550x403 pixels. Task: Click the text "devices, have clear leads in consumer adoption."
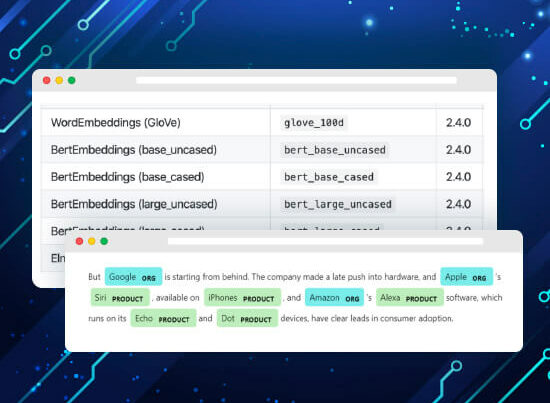click(x=367, y=318)
